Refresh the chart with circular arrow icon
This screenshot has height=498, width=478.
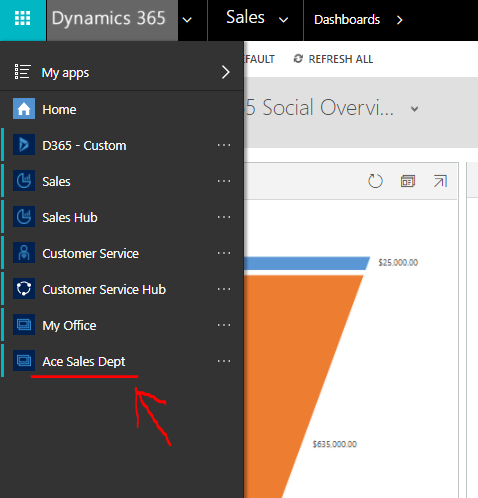(375, 181)
